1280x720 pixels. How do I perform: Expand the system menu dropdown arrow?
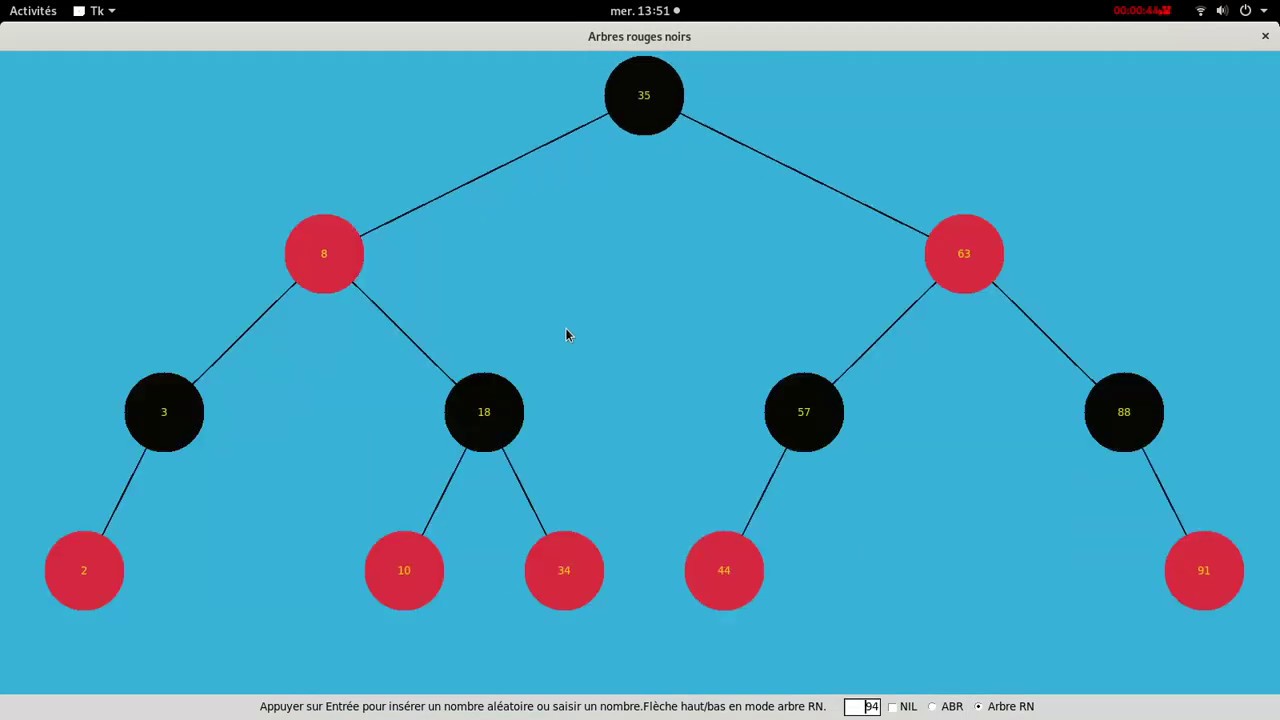pyautogui.click(x=1262, y=11)
